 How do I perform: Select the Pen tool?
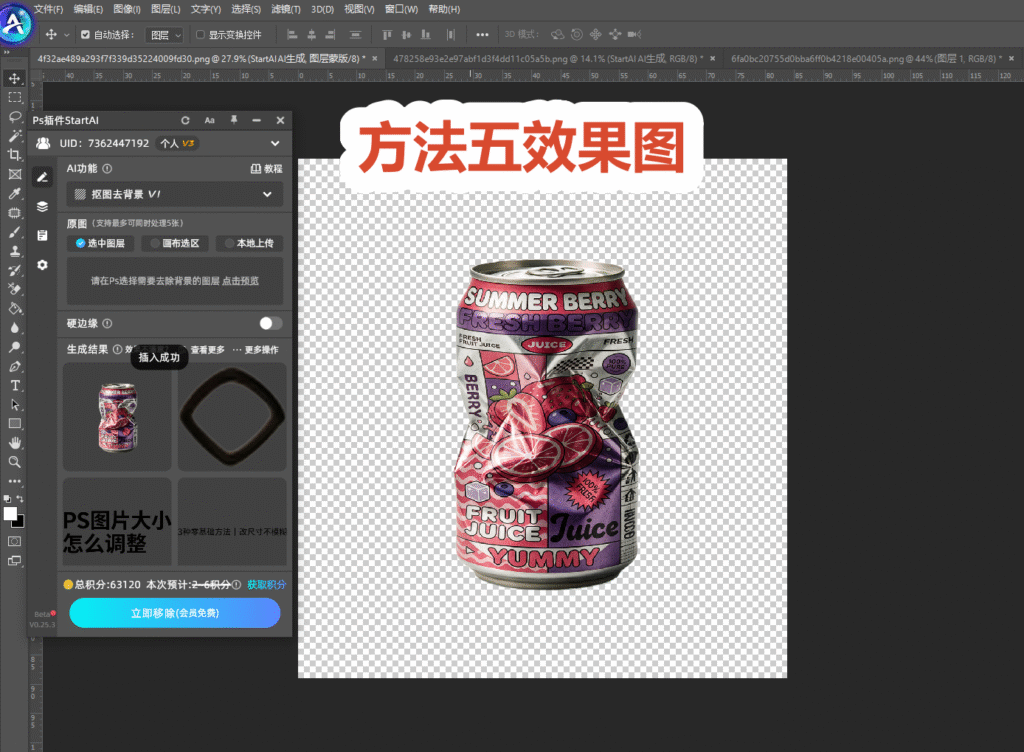[14, 366]
